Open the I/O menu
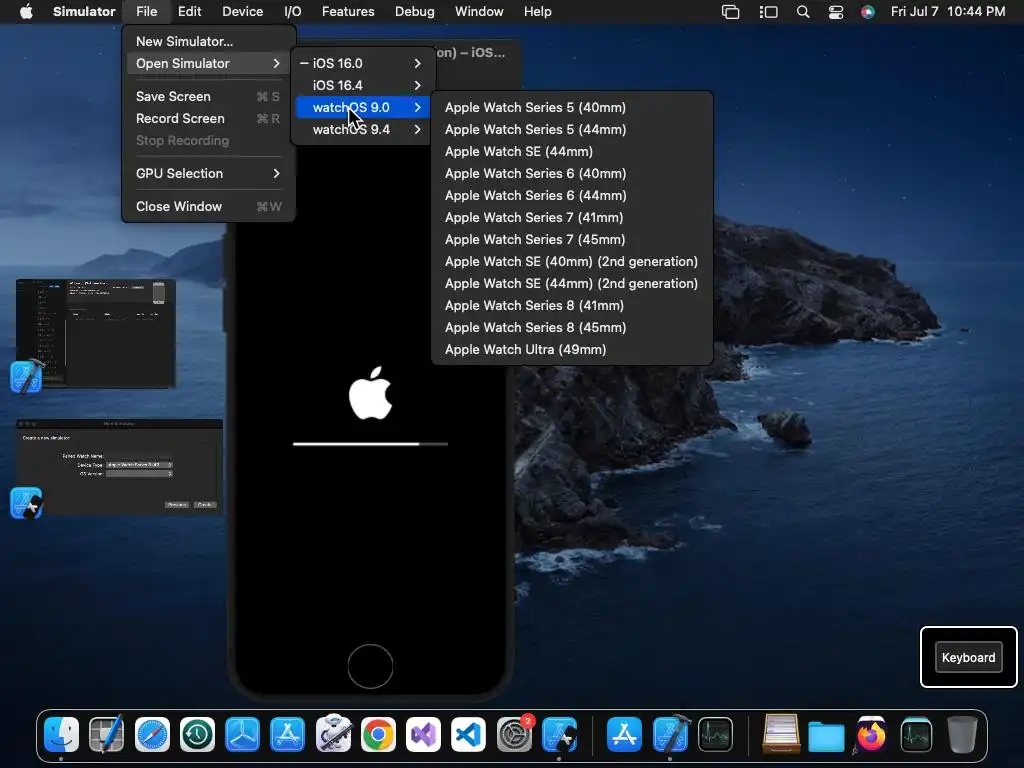1024x768 pixels. [x=293, y=12]
